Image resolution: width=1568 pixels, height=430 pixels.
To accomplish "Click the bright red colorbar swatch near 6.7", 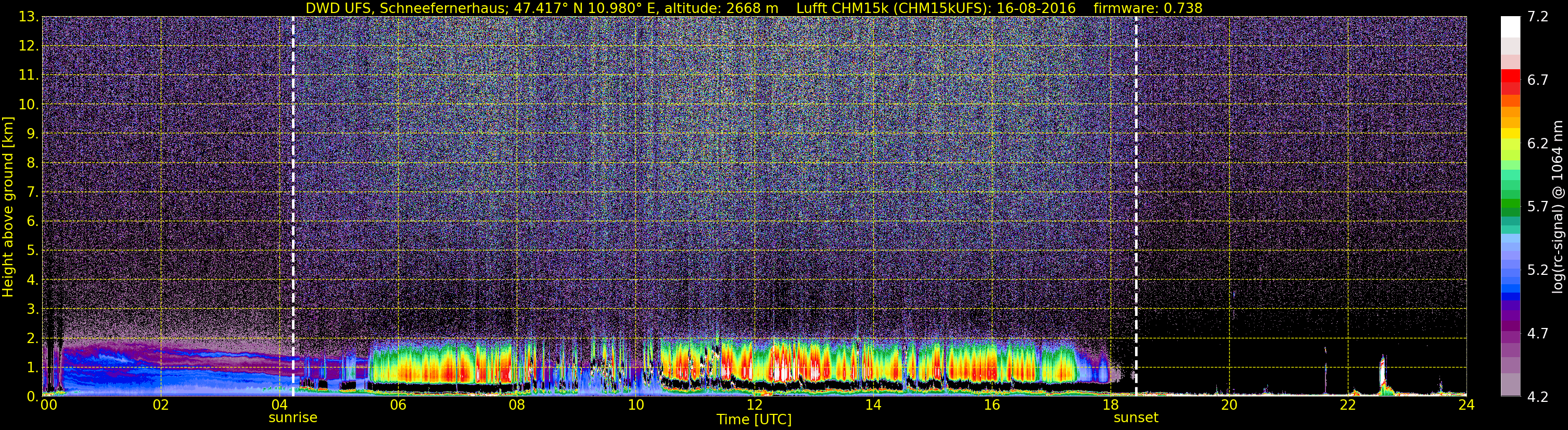I will (1510, 75).
